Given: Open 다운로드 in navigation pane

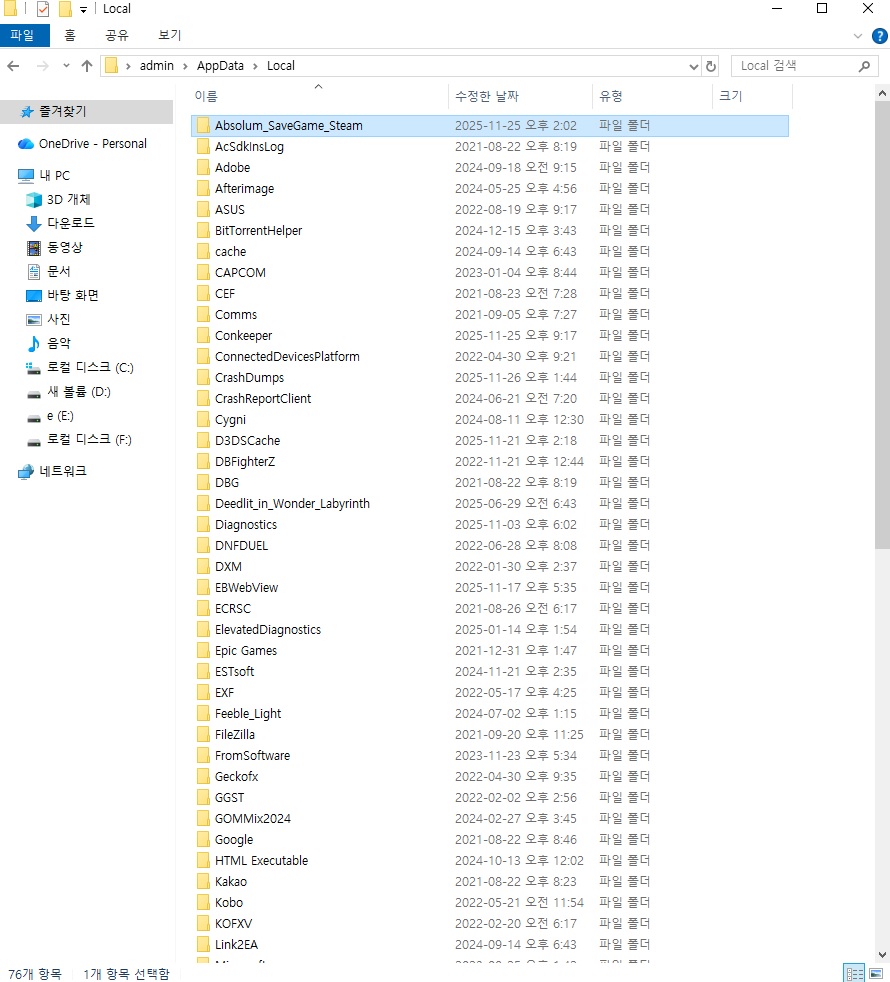Looking at the screenshot, I should (x=70, y=224).
